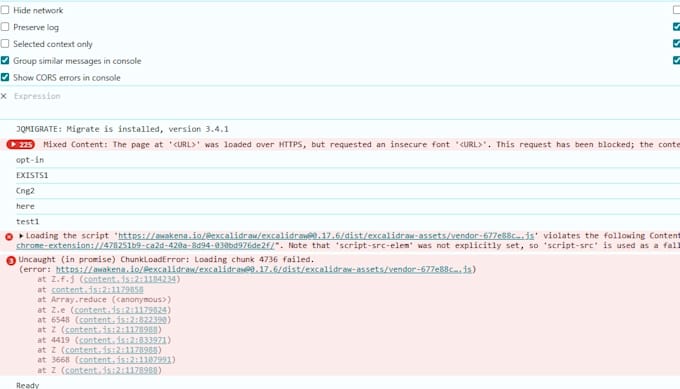Viewport: 680px width, 389px height.
Task: Tick the Preserve log checkbox
Action: coord(5,27)
